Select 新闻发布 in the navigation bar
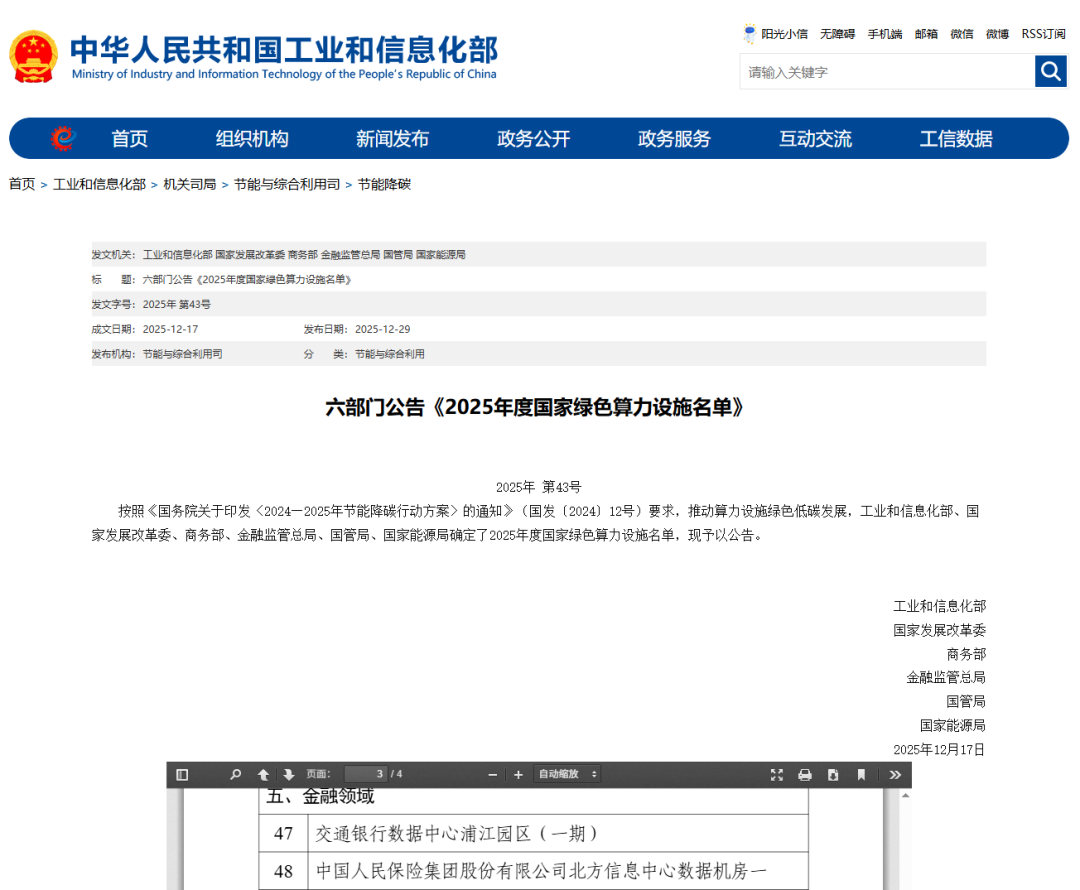Viewport: 1080px width, 890px height. (392, 138)
